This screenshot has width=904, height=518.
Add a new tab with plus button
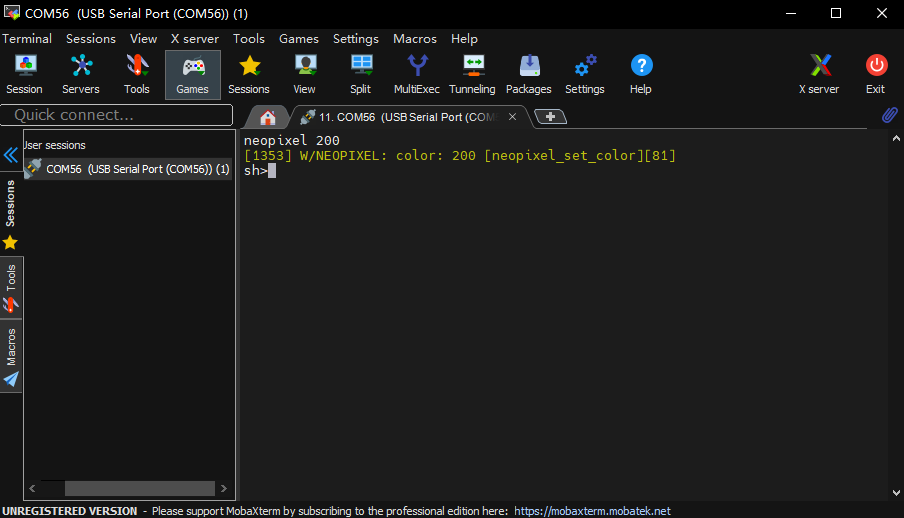pyautogui.click(x=551, y=117)
